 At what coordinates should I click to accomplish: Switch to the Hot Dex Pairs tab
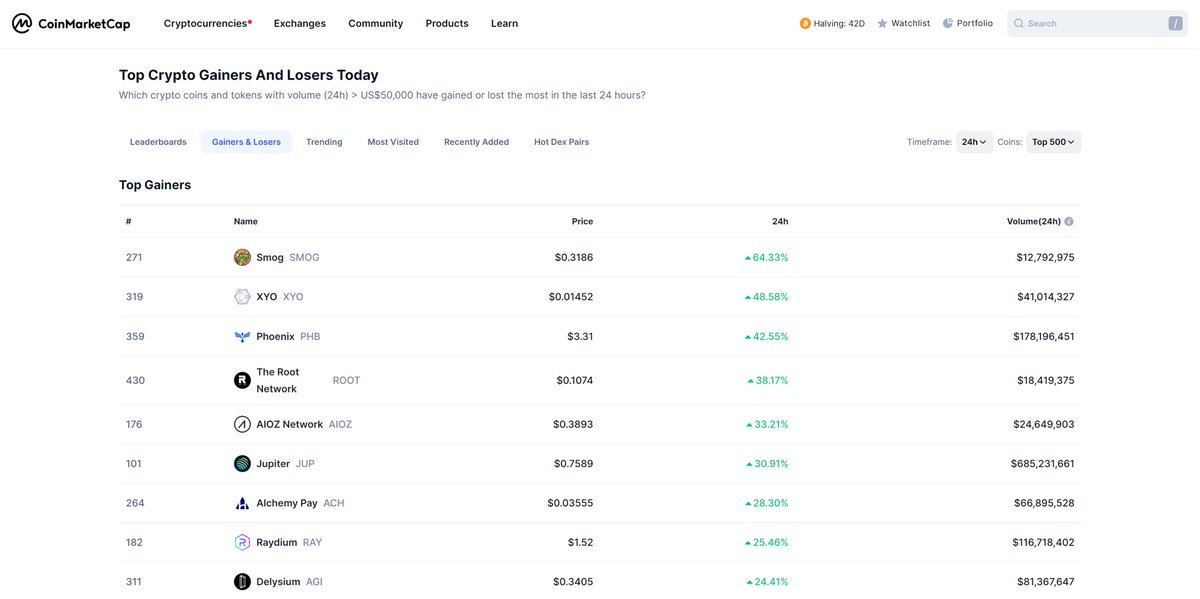pos(561,142)
